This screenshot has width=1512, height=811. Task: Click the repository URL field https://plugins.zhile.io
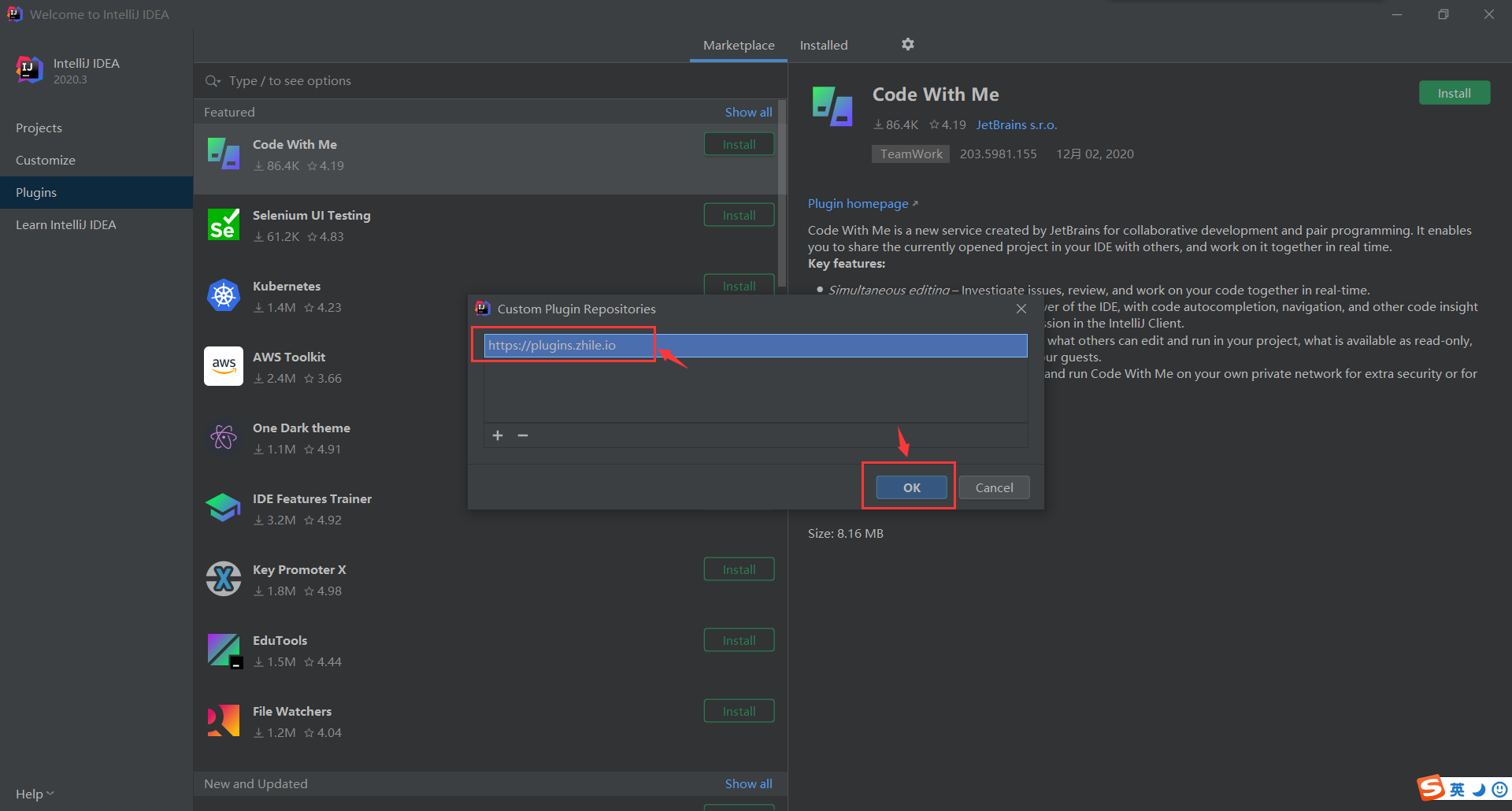(x=755, y=345)
